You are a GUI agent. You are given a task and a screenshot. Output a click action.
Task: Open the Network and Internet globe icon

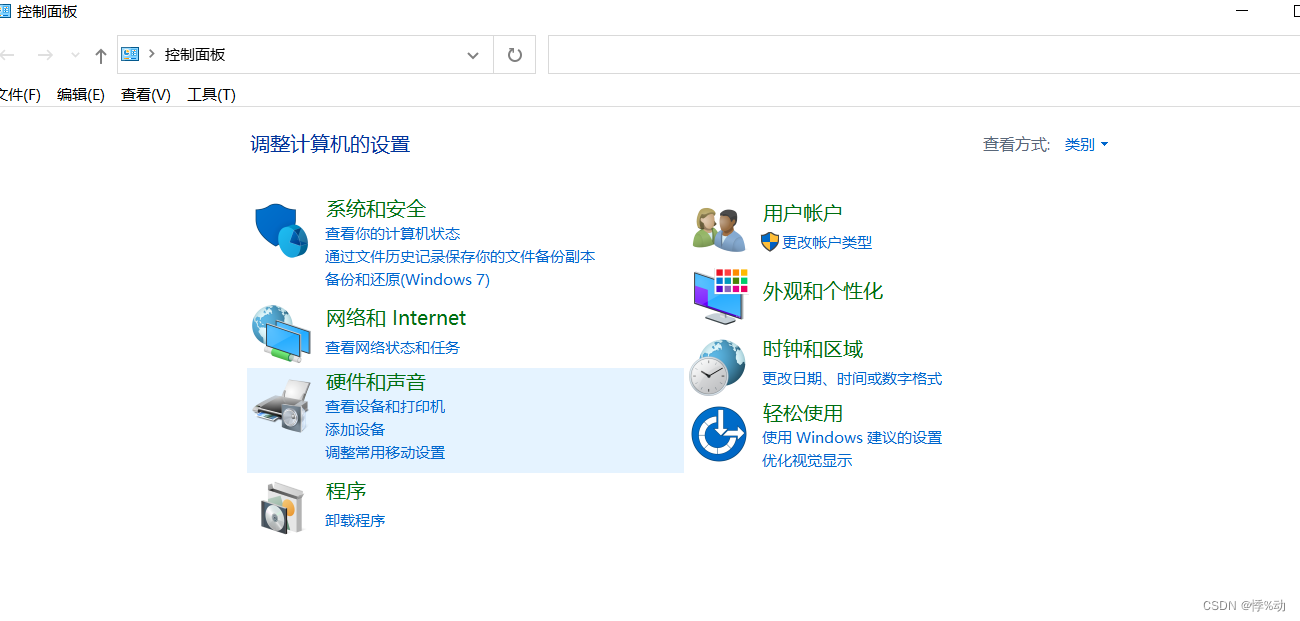tap(279, 334)
